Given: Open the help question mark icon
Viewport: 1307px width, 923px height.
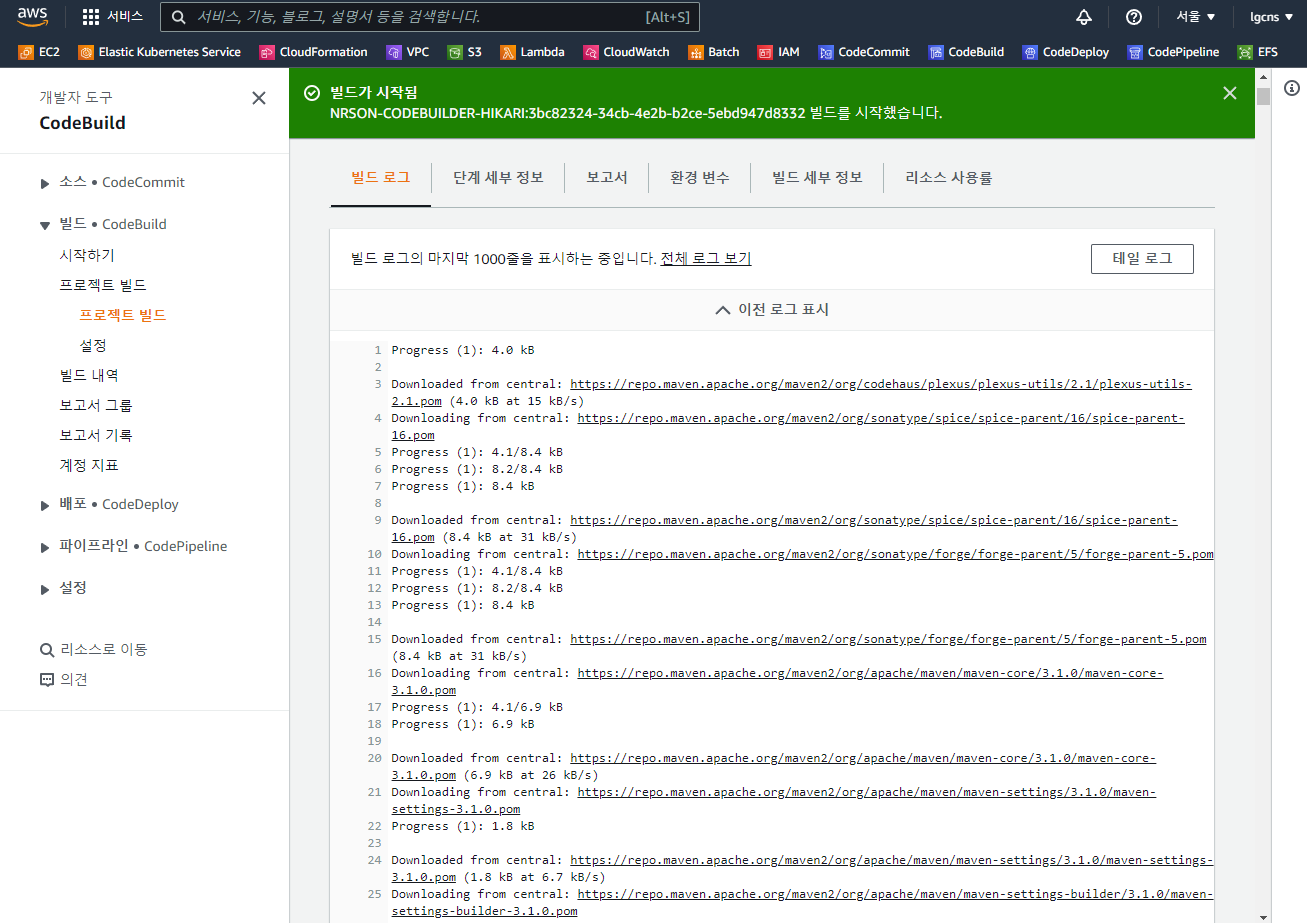Looking at the screenshot, I should (1134, 17).
